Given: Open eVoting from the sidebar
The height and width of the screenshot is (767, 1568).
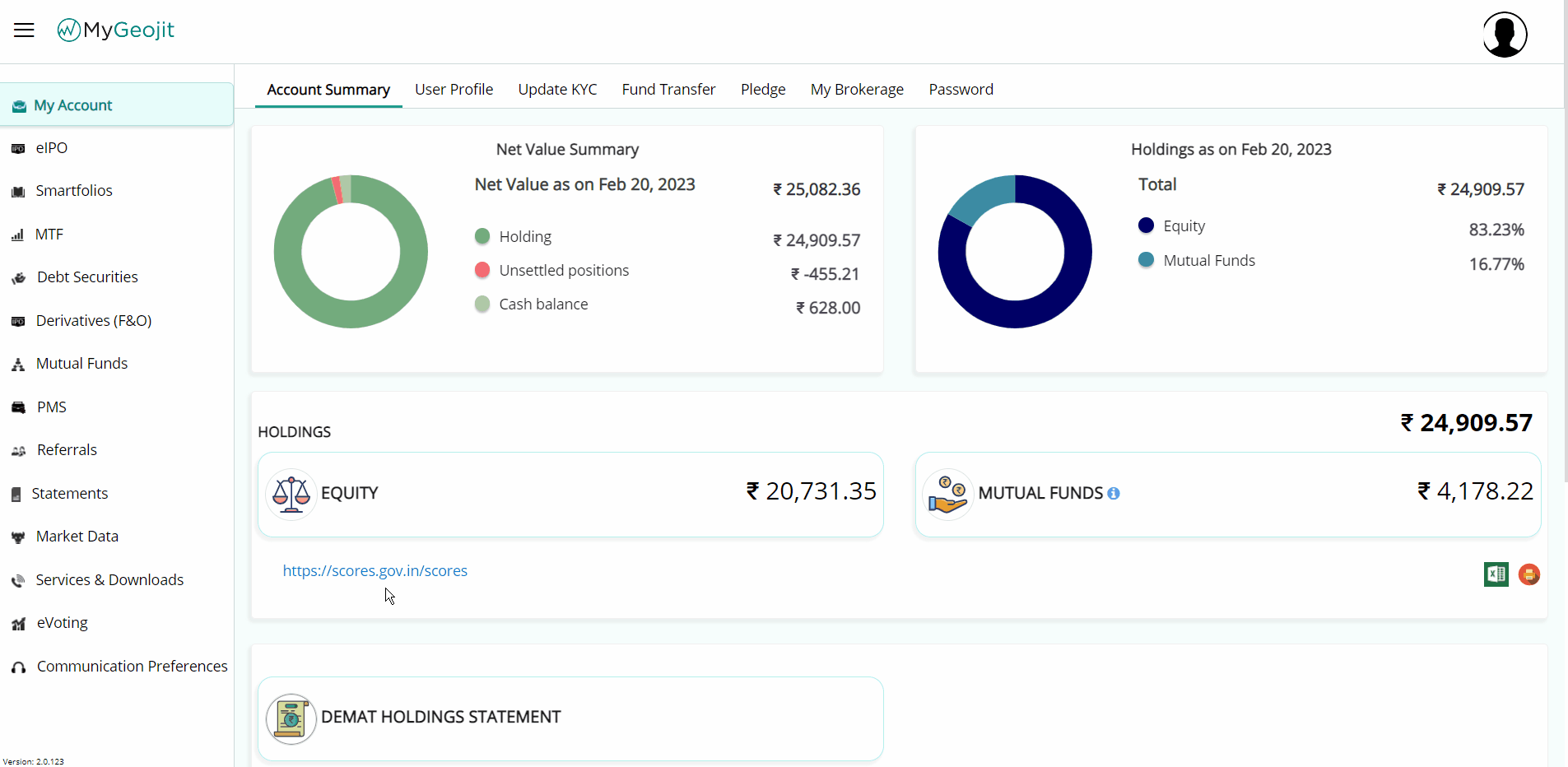Looking at the screenshot, I should pos(62,623).
